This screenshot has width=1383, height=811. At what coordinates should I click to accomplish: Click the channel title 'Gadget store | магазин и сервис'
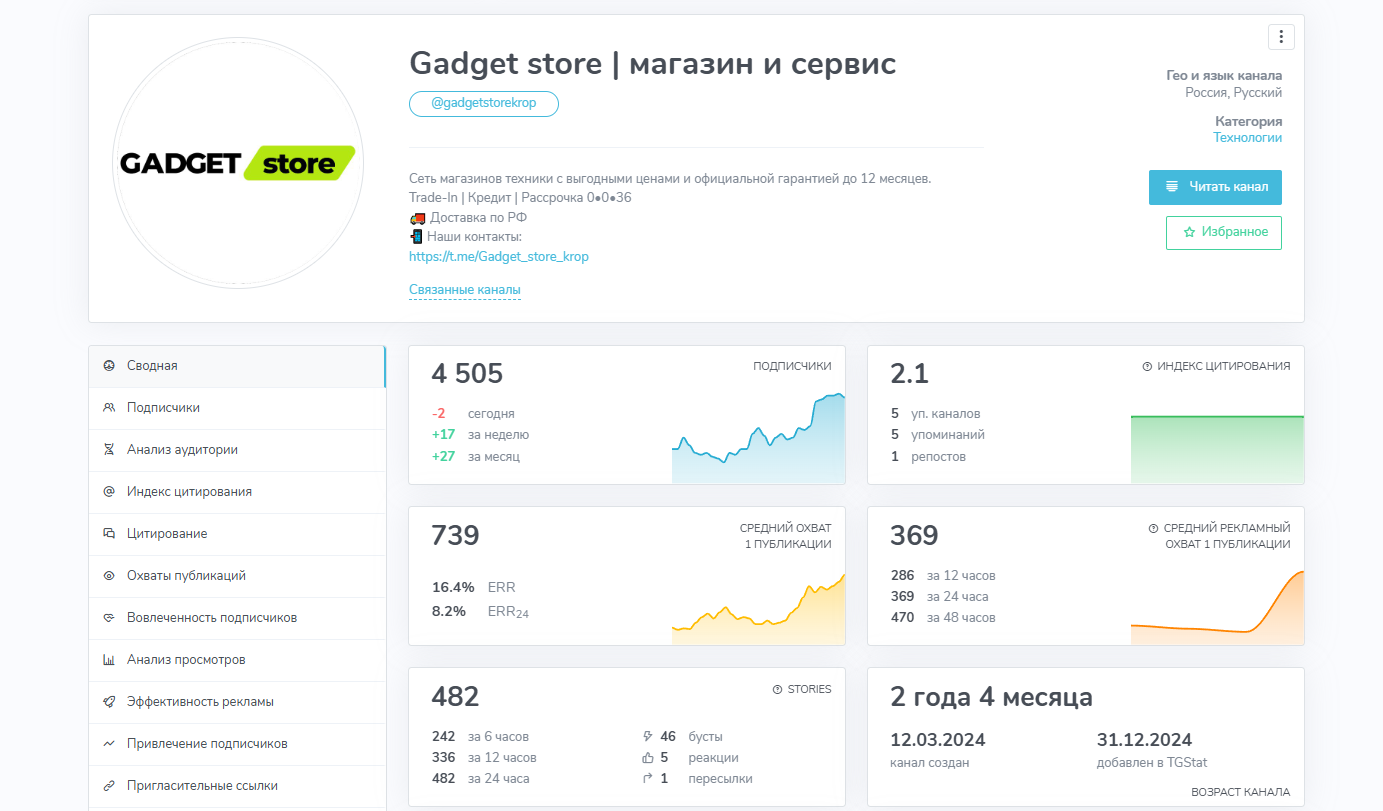653,64
